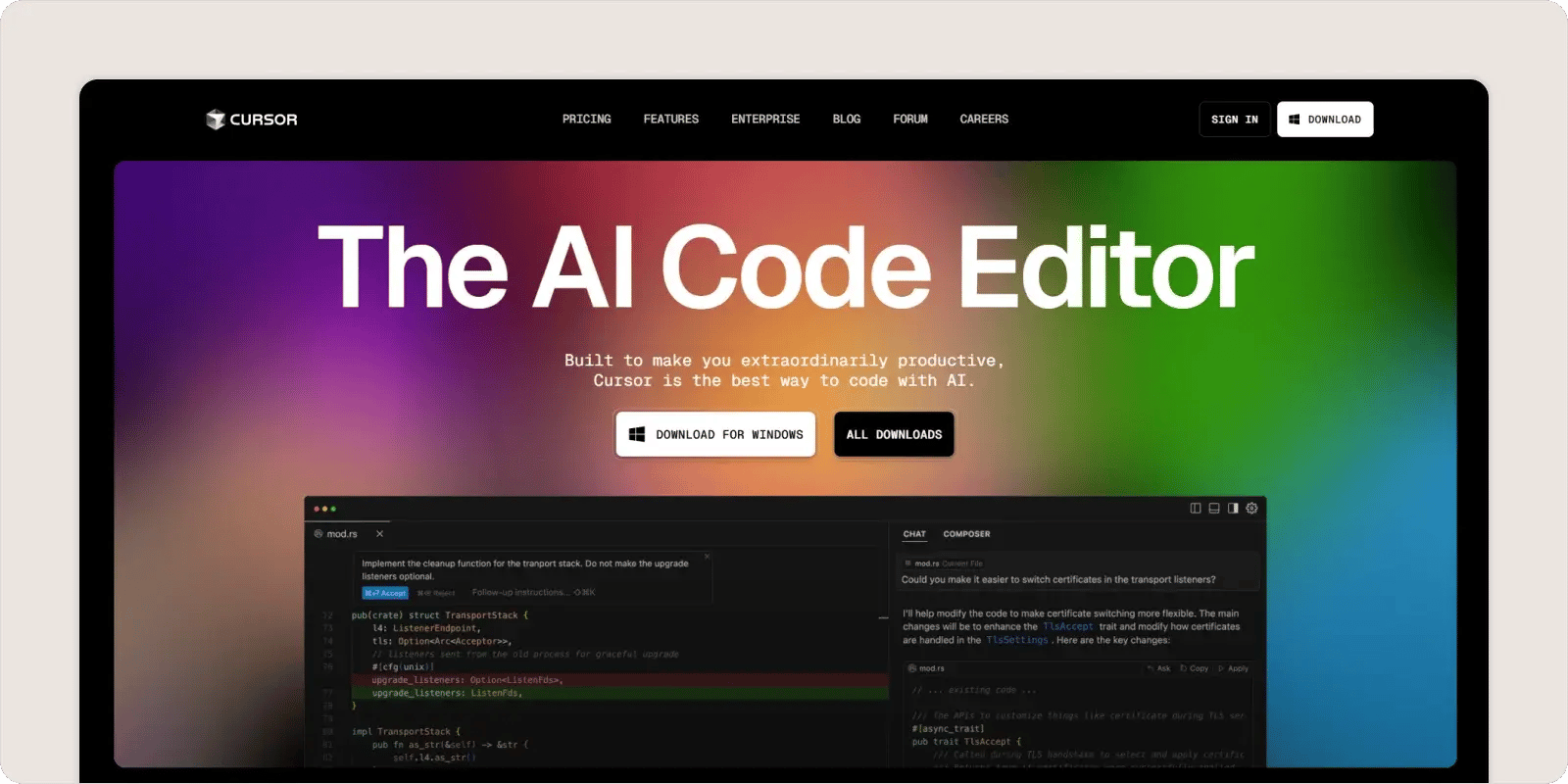Close the mod.rs editor tab
Viewport: 1568px width, 784px height.
point(379,534)
